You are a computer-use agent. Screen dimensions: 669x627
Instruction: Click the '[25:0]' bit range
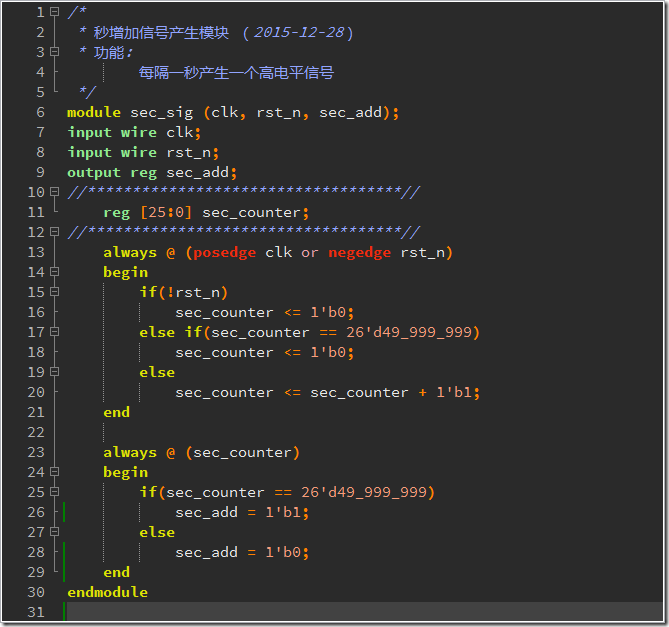[x=166, y=212]
